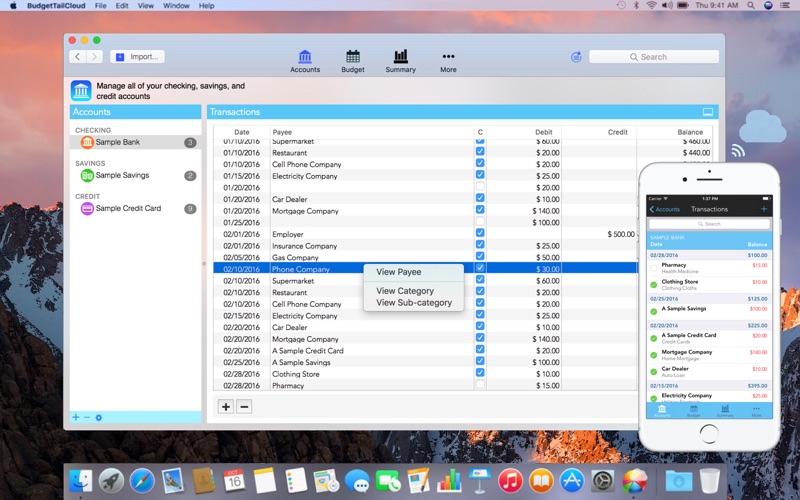Toggle cleared box for A Sample Savings

[480, 361]
